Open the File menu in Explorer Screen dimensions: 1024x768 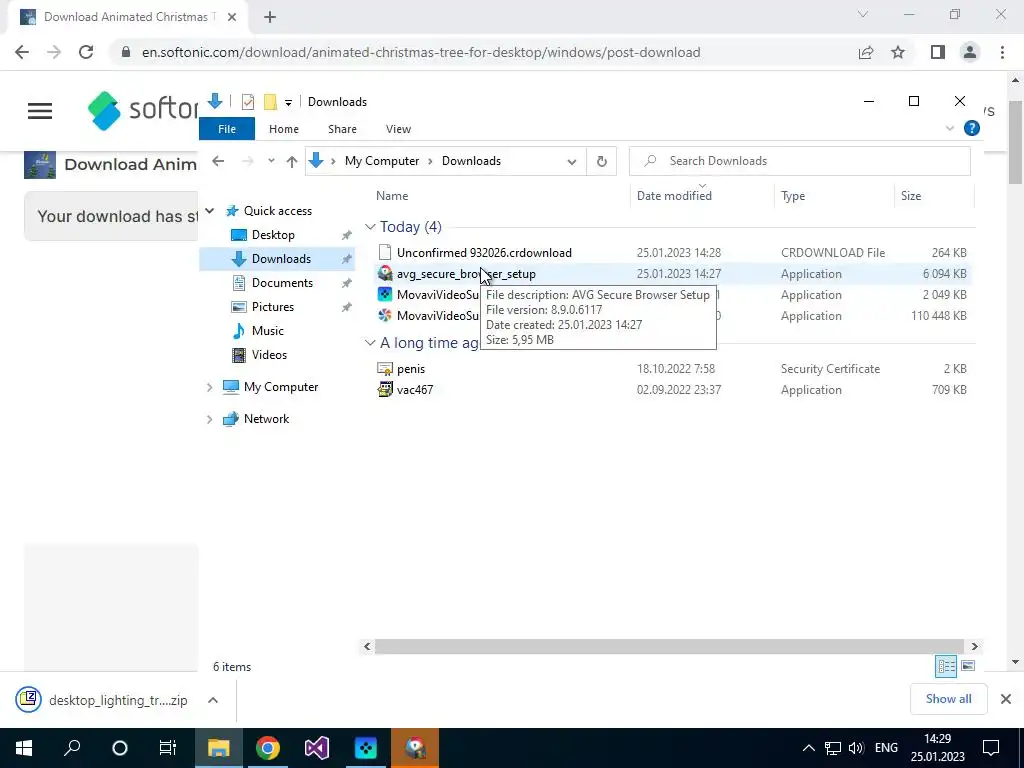point(227,129)
